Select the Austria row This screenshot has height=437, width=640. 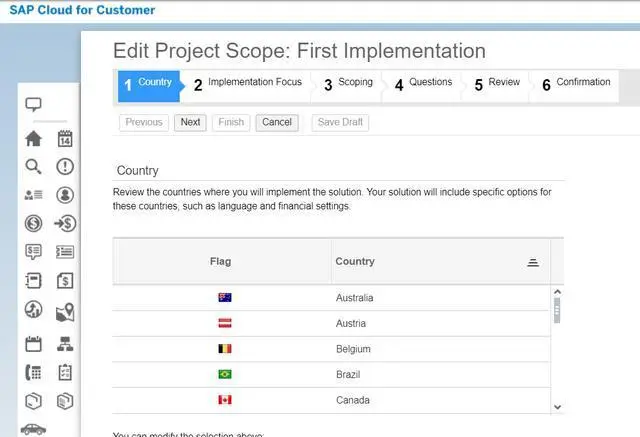pos(331,324)
